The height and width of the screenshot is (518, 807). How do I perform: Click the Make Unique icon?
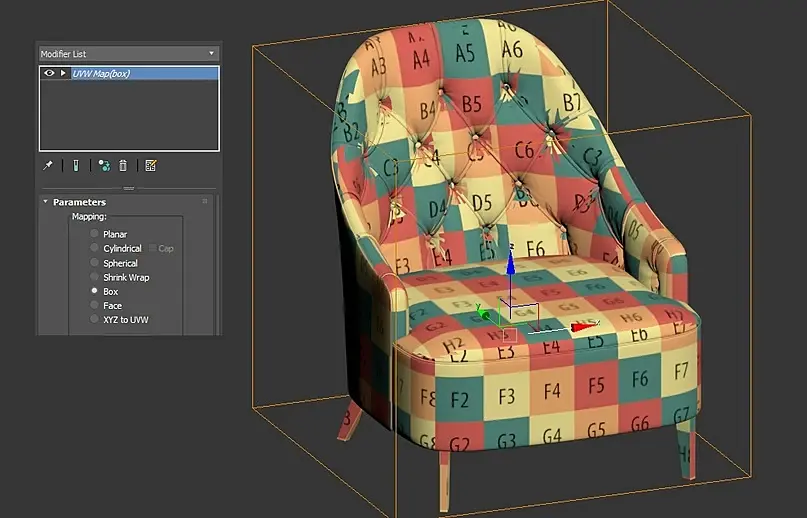(104, 165)
